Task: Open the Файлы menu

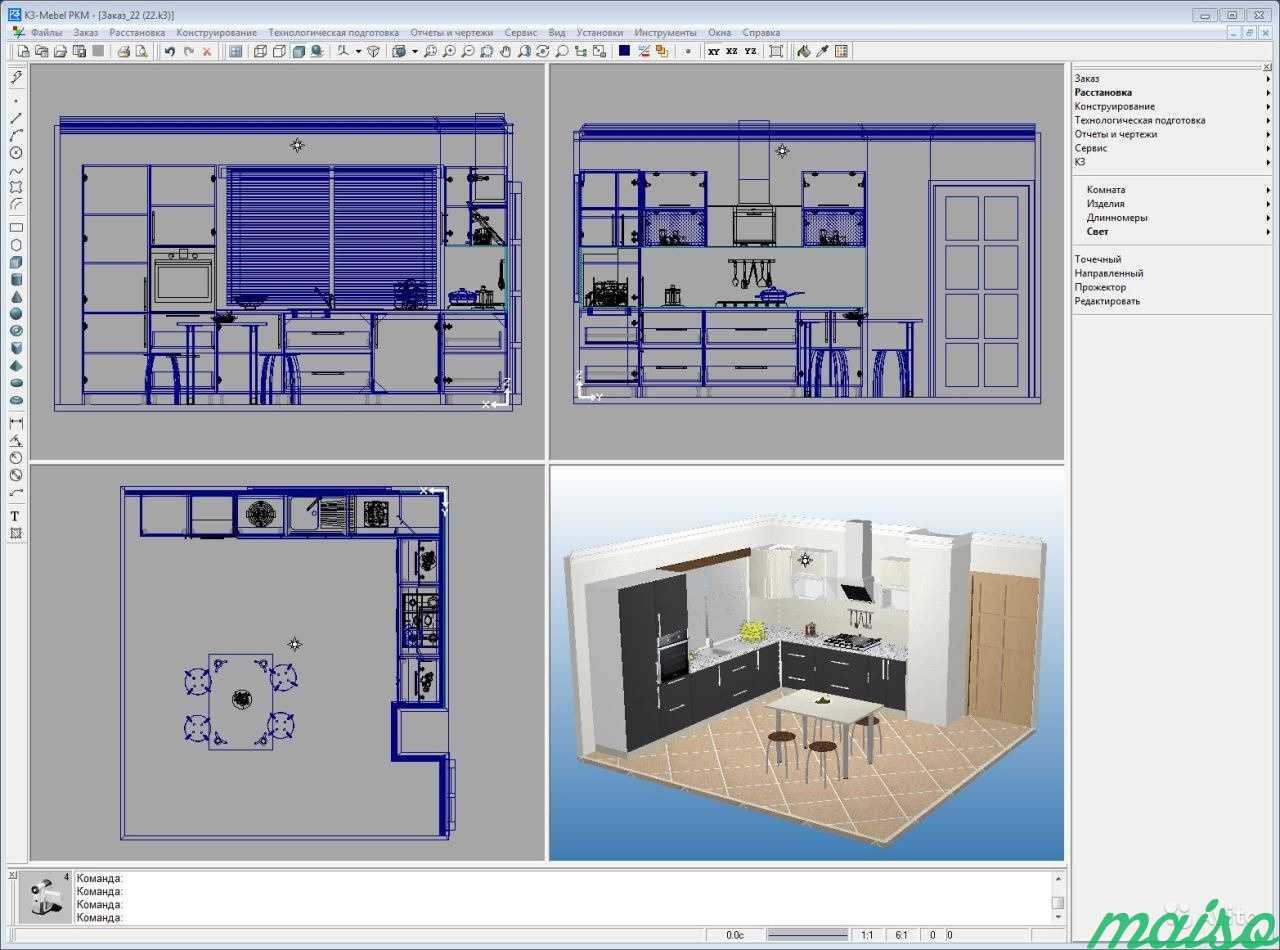Action: click(x=47, y=33)
